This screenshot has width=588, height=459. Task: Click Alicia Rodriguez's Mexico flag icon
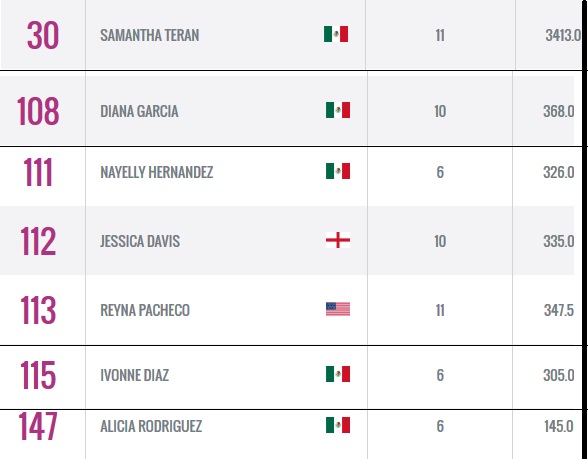(x=338, y=425)
